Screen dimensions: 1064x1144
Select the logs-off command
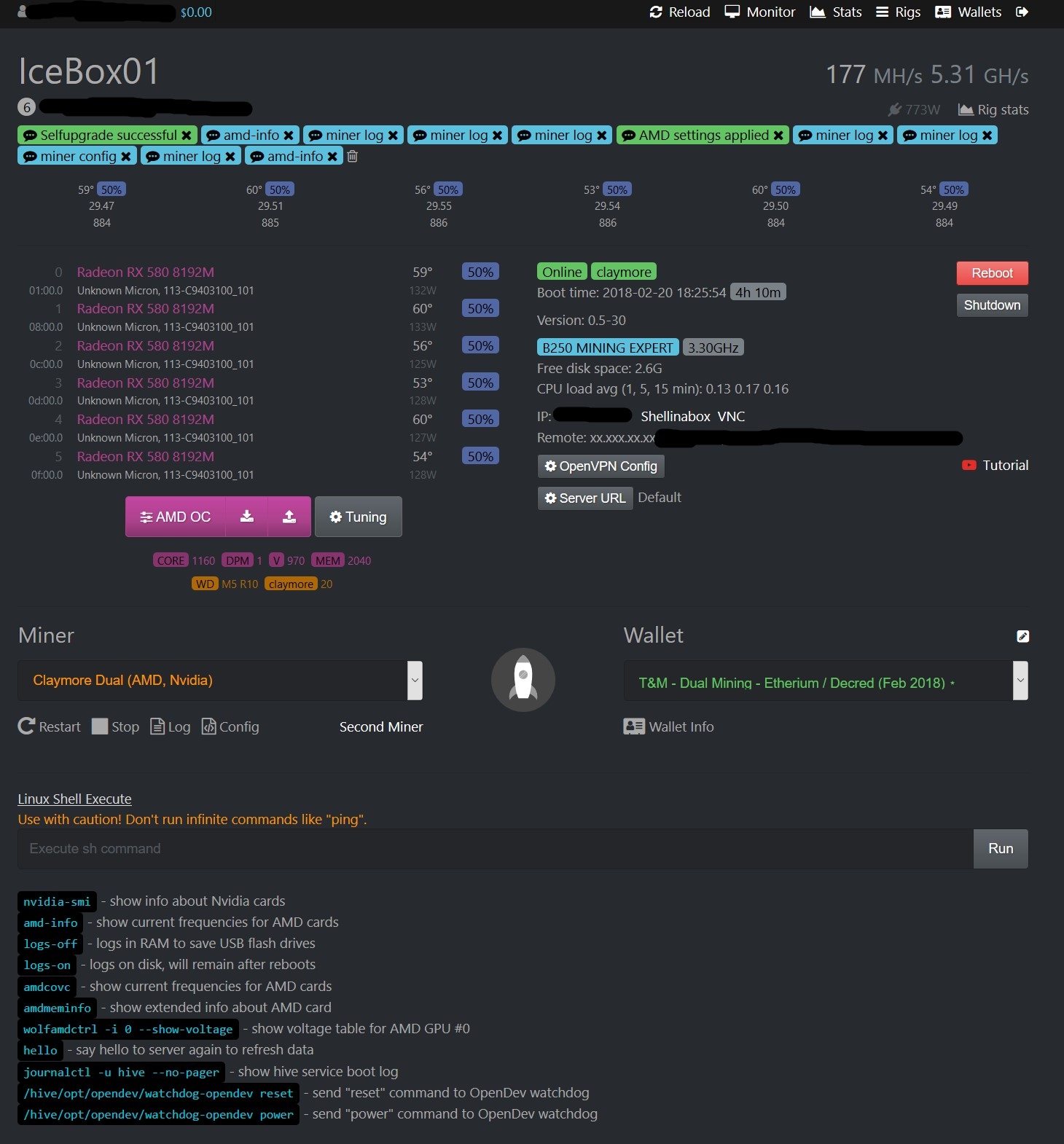pyautogui.click(x=50, y=944)
